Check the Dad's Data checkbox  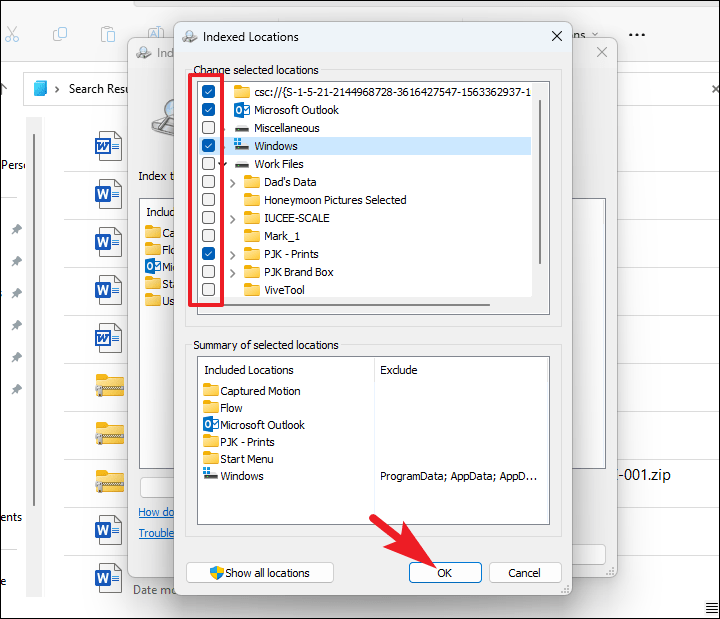[x=208, y=181]
